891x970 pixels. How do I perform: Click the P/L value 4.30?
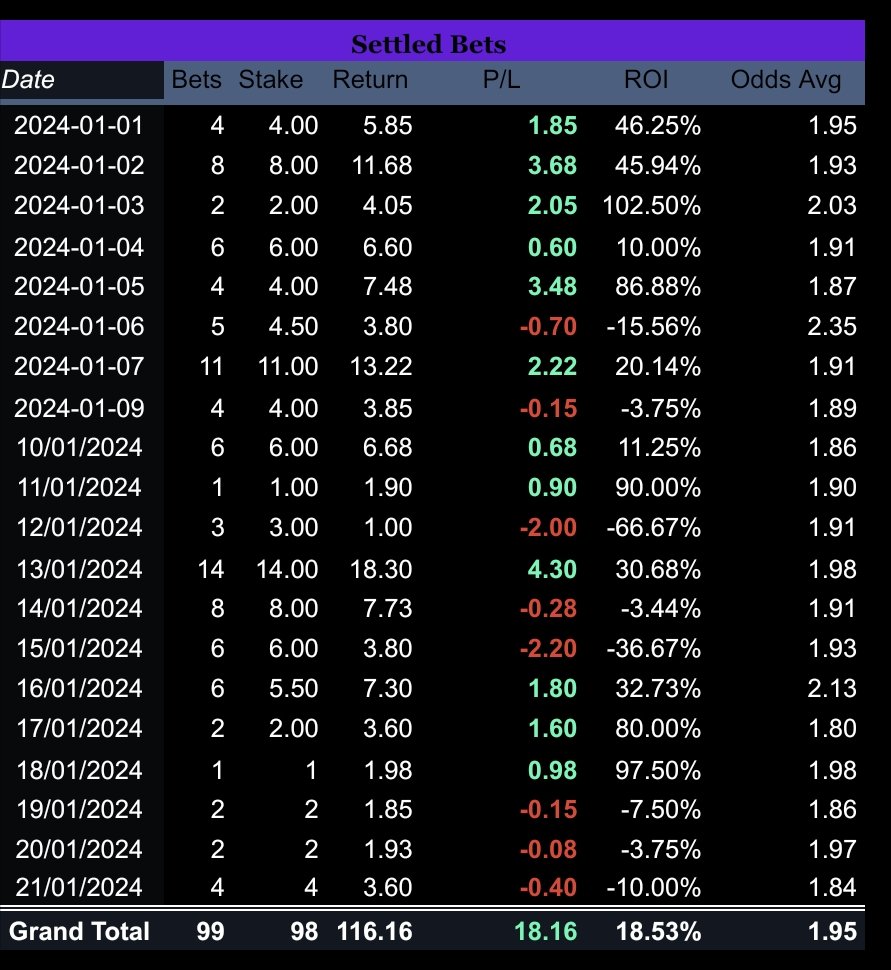tap(553, 569)
